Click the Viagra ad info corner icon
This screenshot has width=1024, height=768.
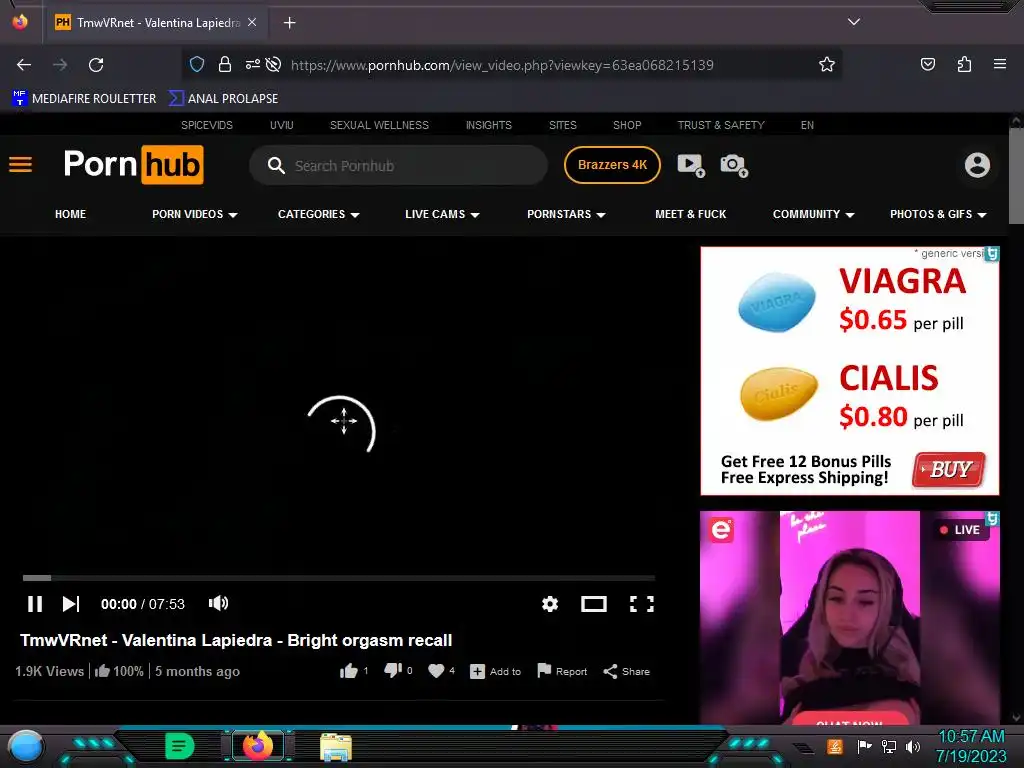[x=992, y=253]
